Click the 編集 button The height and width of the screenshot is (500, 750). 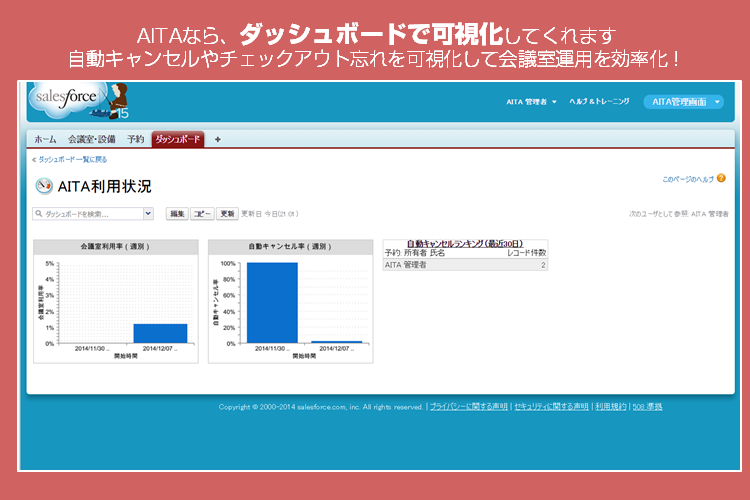coord(177,214)
